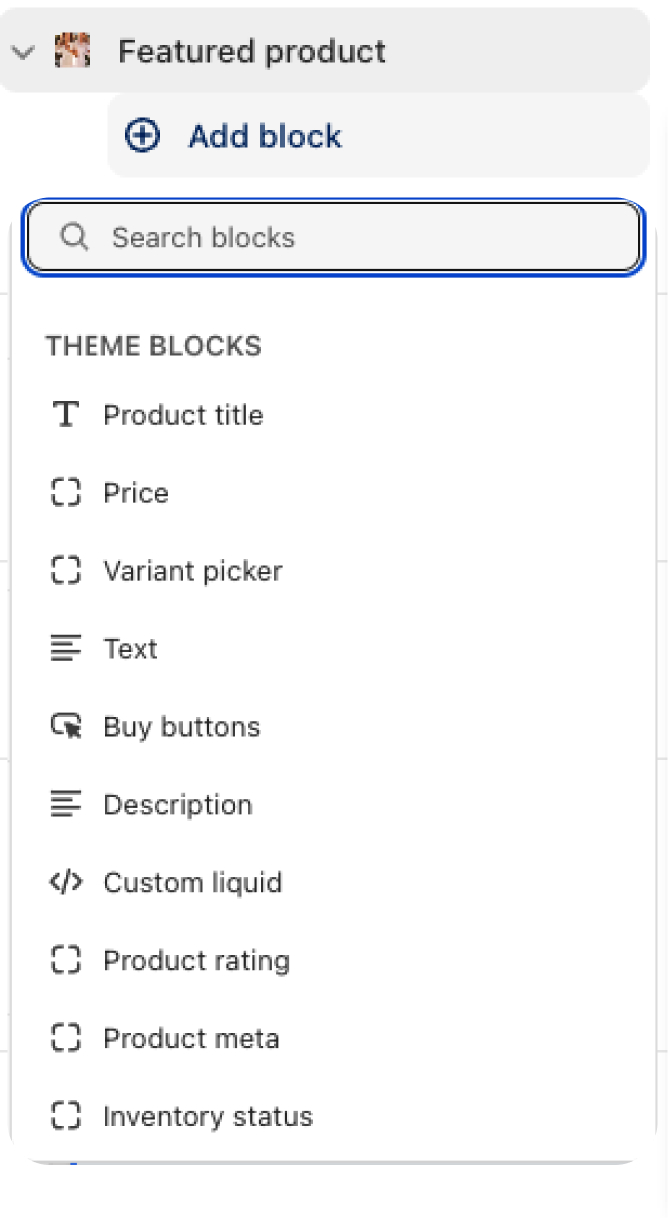Screen dimensions: 668x1218
Task: Click the search magnifier icon
Action: 74,238
